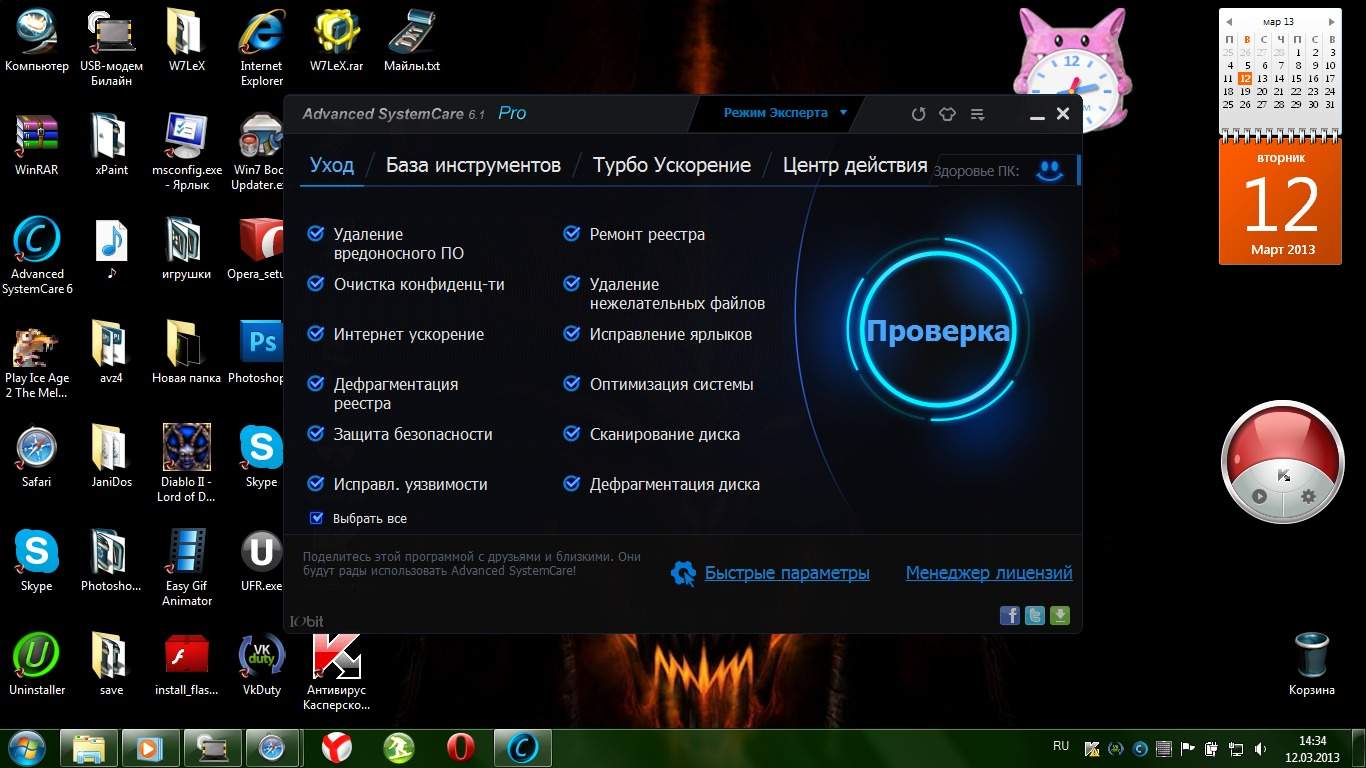Switch to the База инструментов tab

click(x=473, y=165)
